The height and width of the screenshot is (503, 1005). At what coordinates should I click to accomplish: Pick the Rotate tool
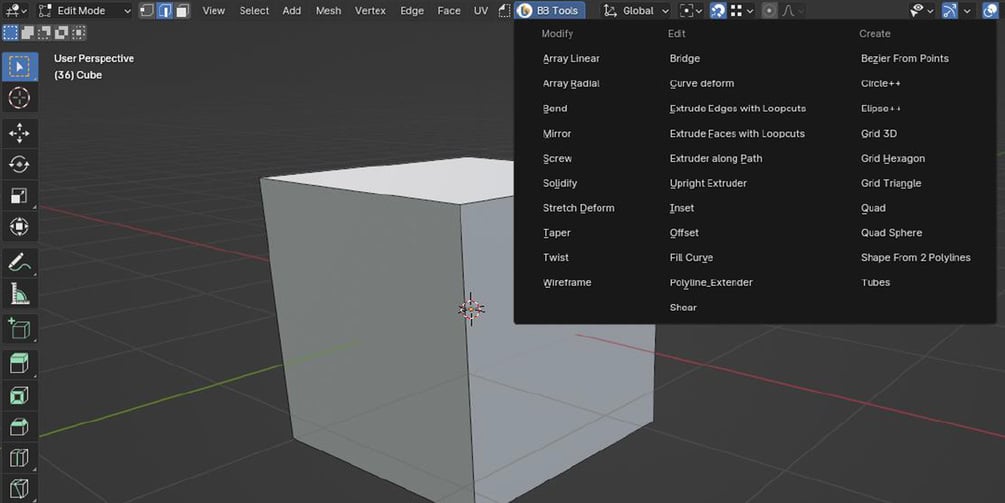[19, 165]
